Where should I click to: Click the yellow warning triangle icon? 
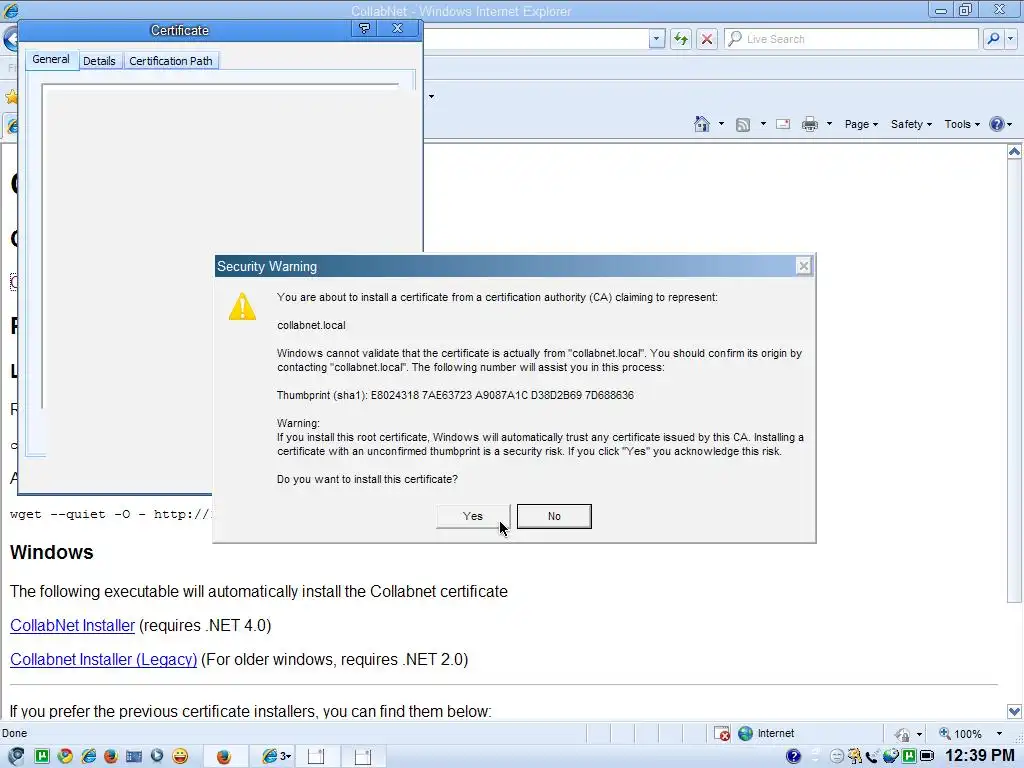pyautogui.click(x=242, y=306)
